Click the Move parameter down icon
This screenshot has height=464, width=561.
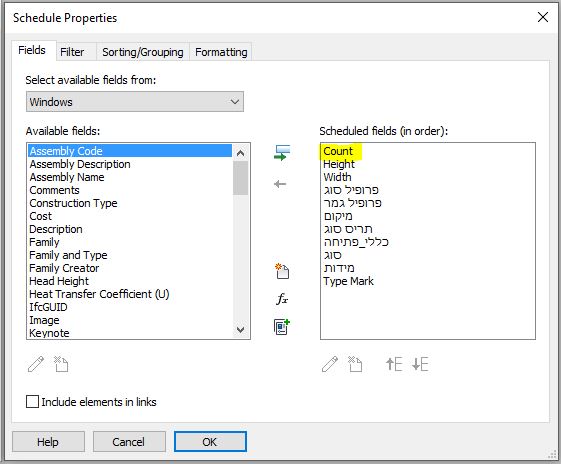(x=420, y=364)
